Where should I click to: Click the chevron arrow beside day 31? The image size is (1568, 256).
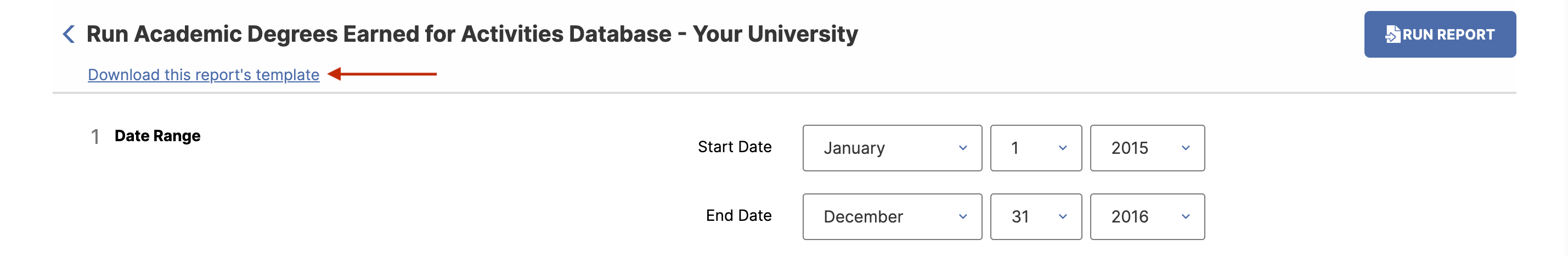point(1063,216)
